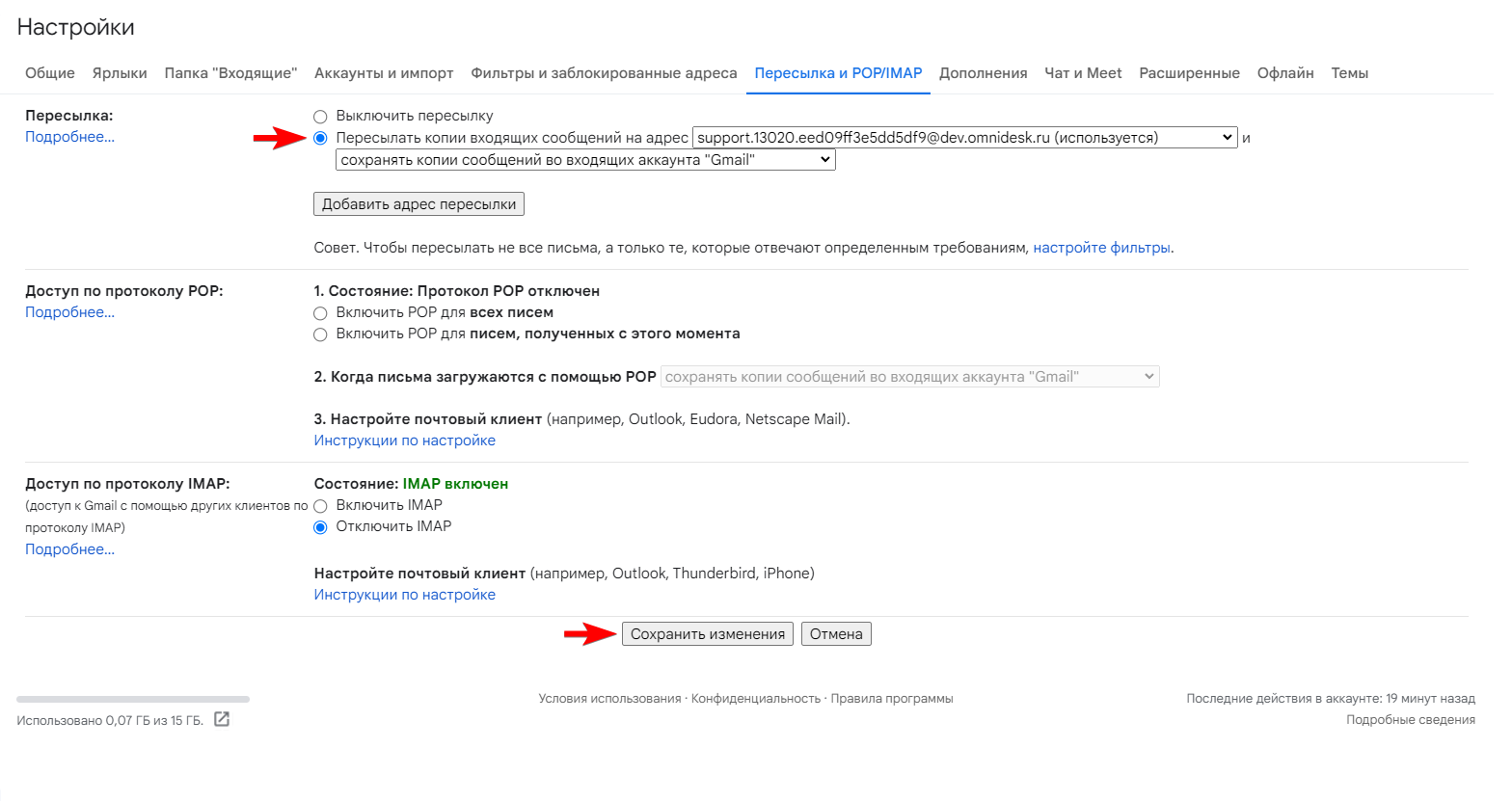Select 'Включить POP для всех писем' option
The image size is (1512, 801).
[320, 313]
